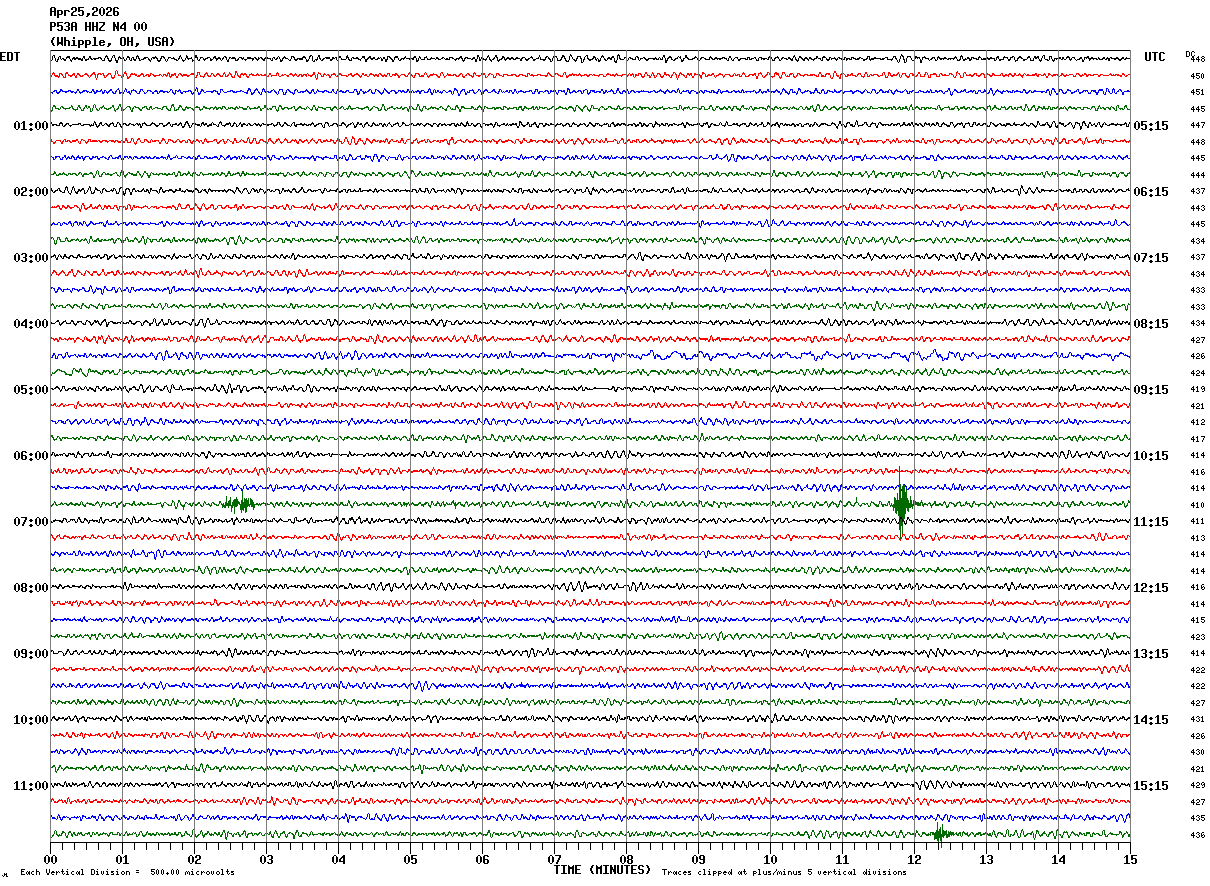Click the UTC timezone label
The width and height of the screenshot is (1210, 886).
[x=1155, y=57]
